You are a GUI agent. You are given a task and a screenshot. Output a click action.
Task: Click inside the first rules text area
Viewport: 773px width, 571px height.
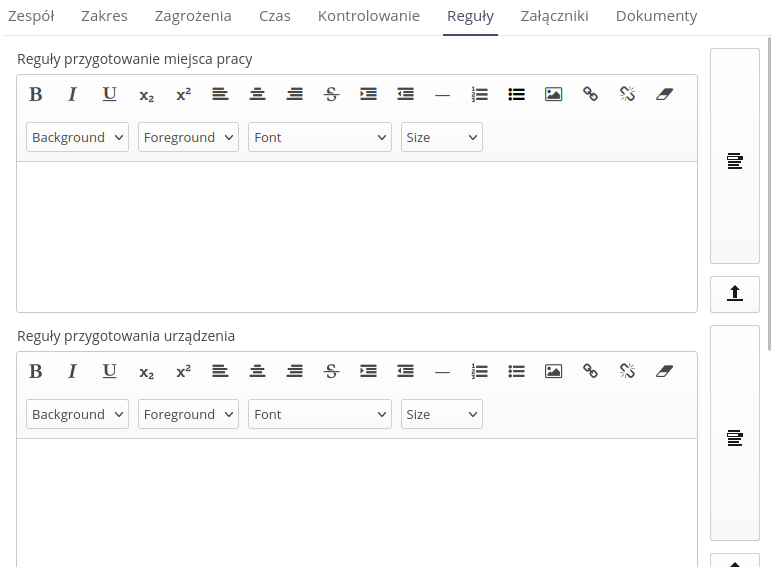coord(357,236)
